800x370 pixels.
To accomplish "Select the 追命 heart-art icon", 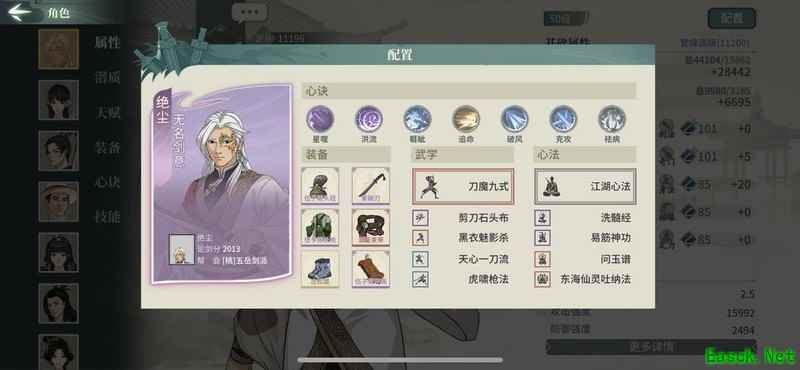I will (466, 119).
